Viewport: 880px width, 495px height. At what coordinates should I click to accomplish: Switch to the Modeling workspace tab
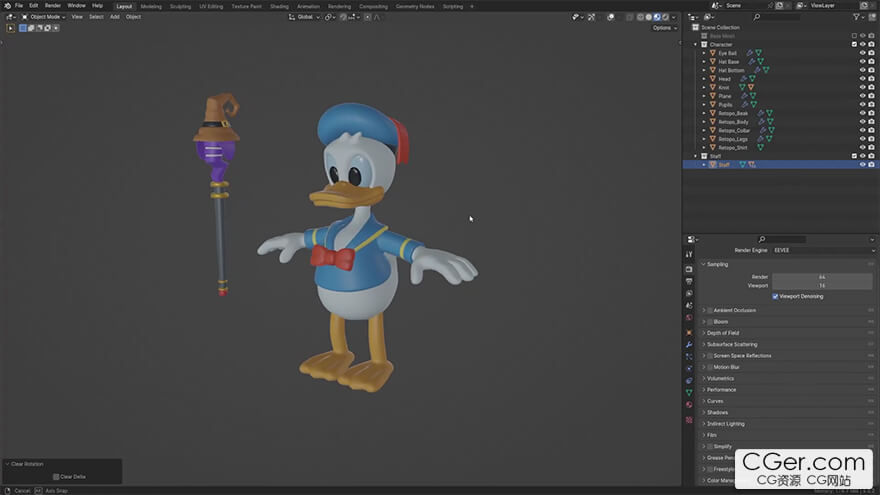(x=151, y=6)
